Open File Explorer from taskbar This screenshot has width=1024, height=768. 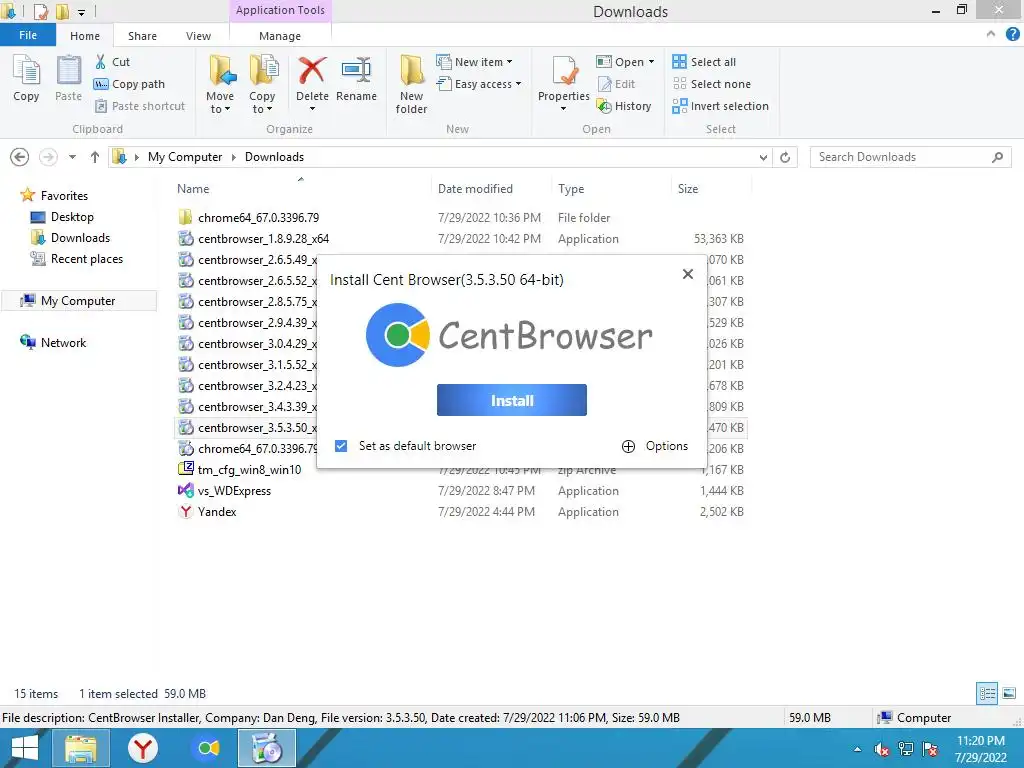click(80, 748)
